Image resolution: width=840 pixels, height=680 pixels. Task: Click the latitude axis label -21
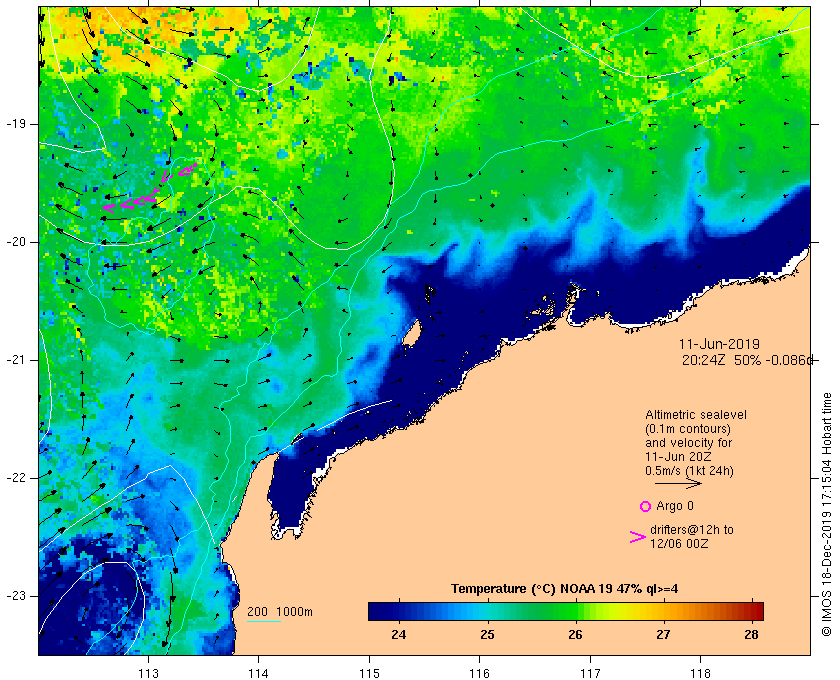coord(16,360)
